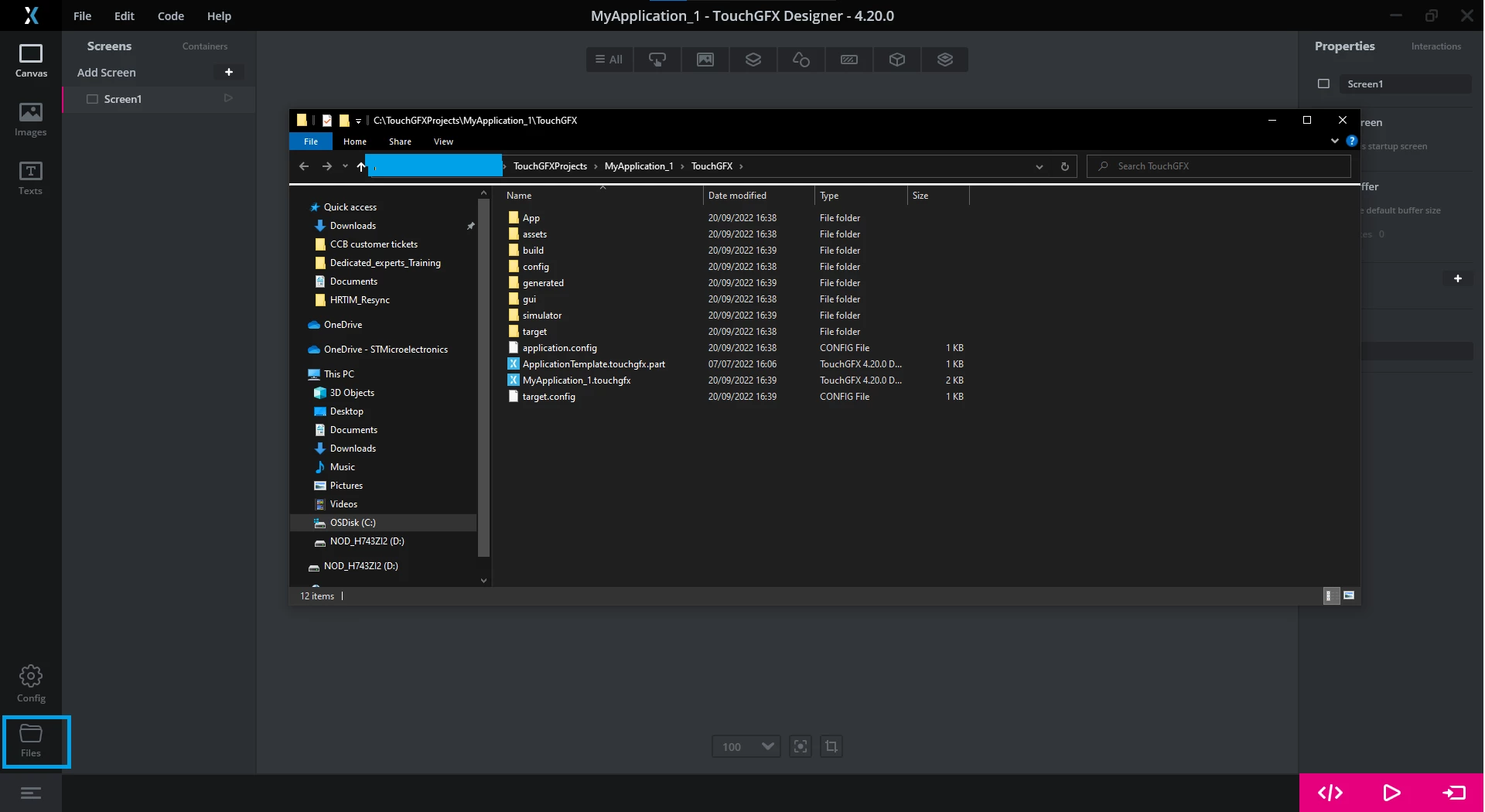Open Explorer Share ribbon tab
This screenshot has height=812, width=1485.
[x=400, y=142]
